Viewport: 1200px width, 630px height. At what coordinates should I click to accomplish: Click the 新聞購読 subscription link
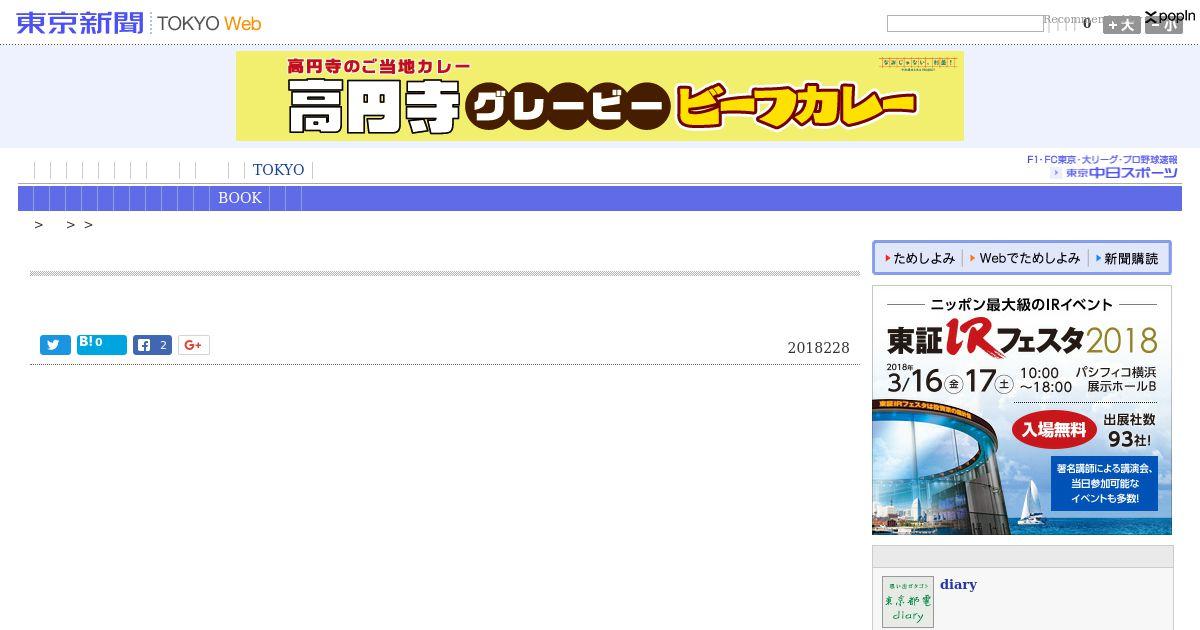(x=1127, y=258)
